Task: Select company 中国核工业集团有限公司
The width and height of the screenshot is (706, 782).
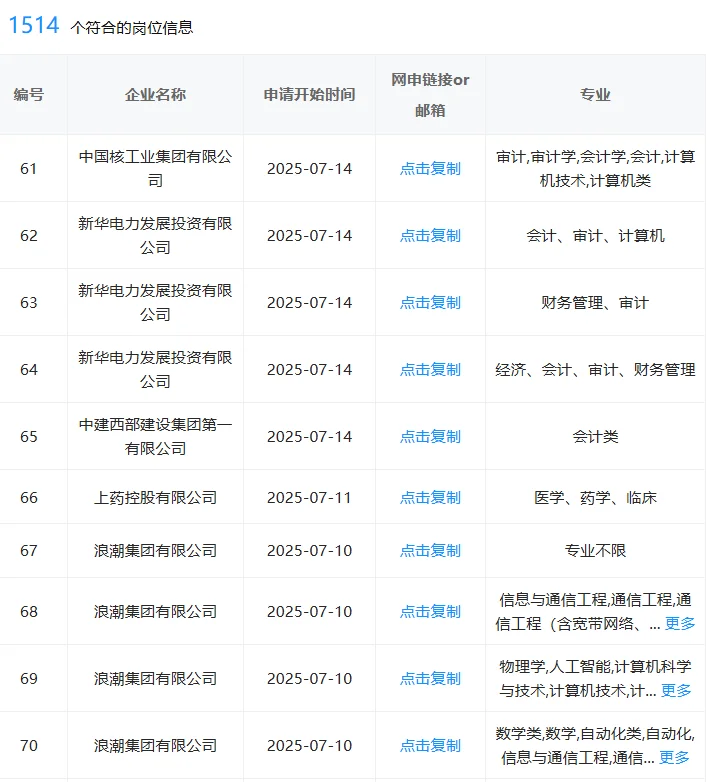Action: pos(155,169)
